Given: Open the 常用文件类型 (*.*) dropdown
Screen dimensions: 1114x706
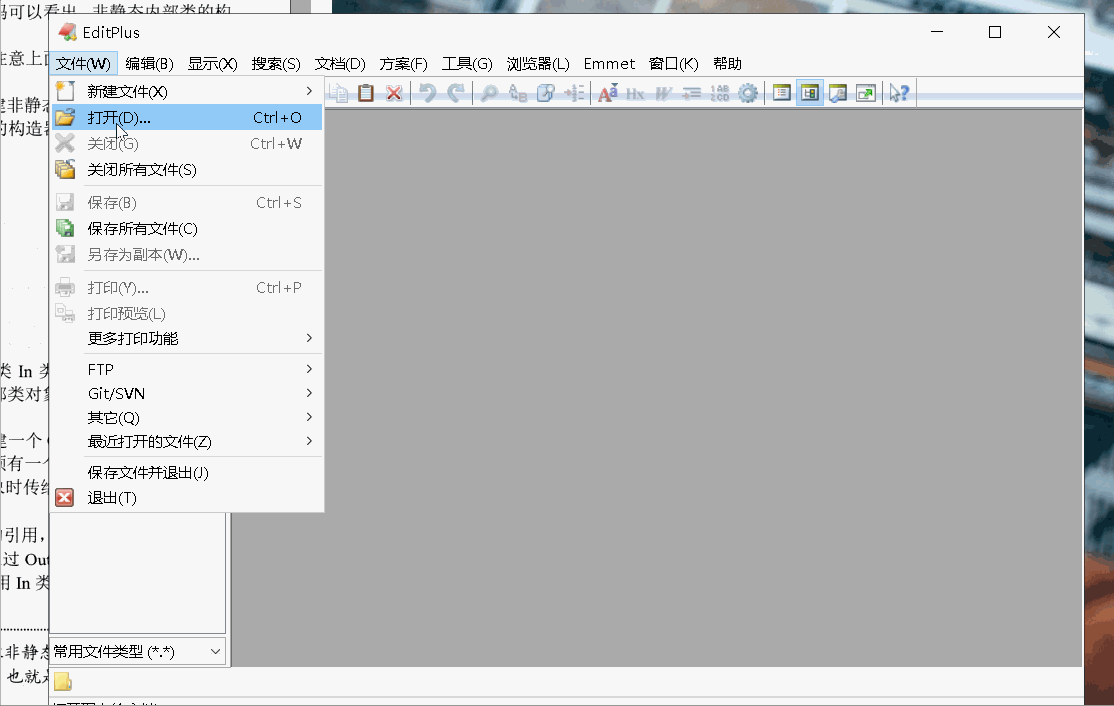Looking at the screenshot, I should 138,651.
